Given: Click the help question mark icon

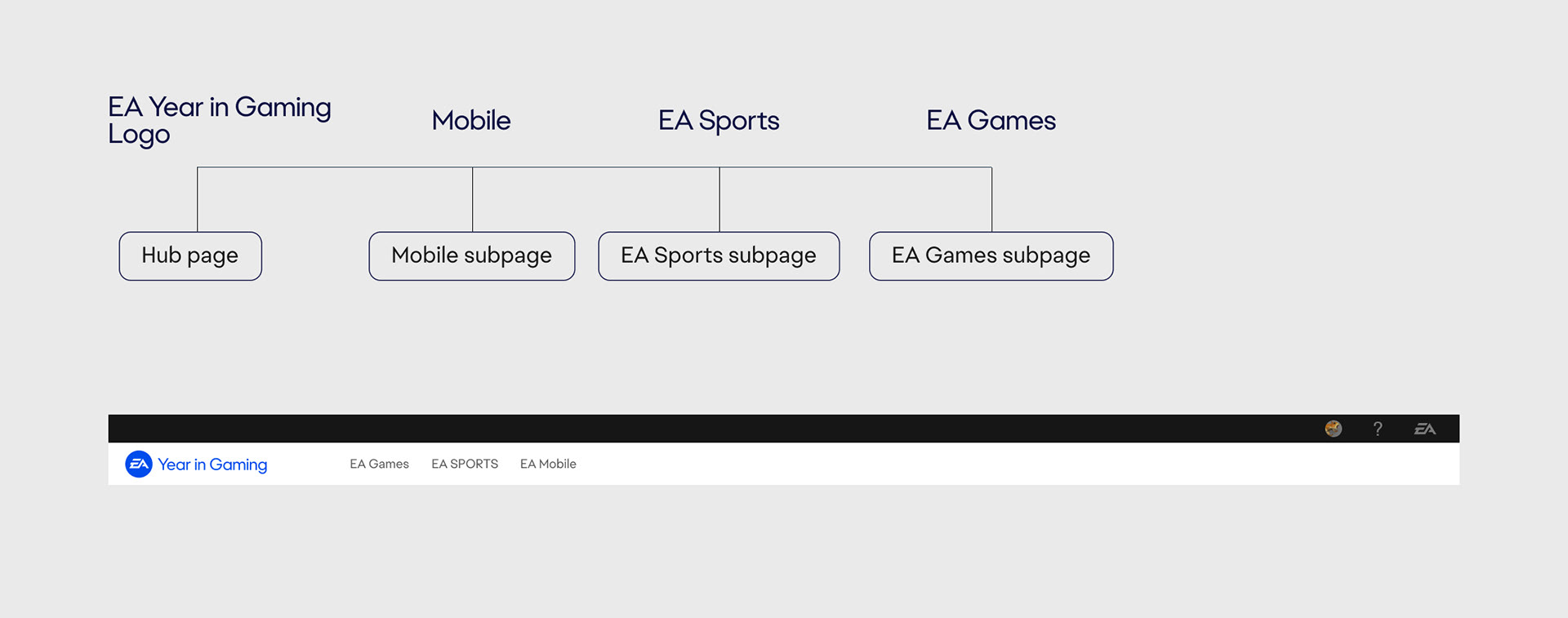Looking at the screenshot, I should tap(1378, 429).
